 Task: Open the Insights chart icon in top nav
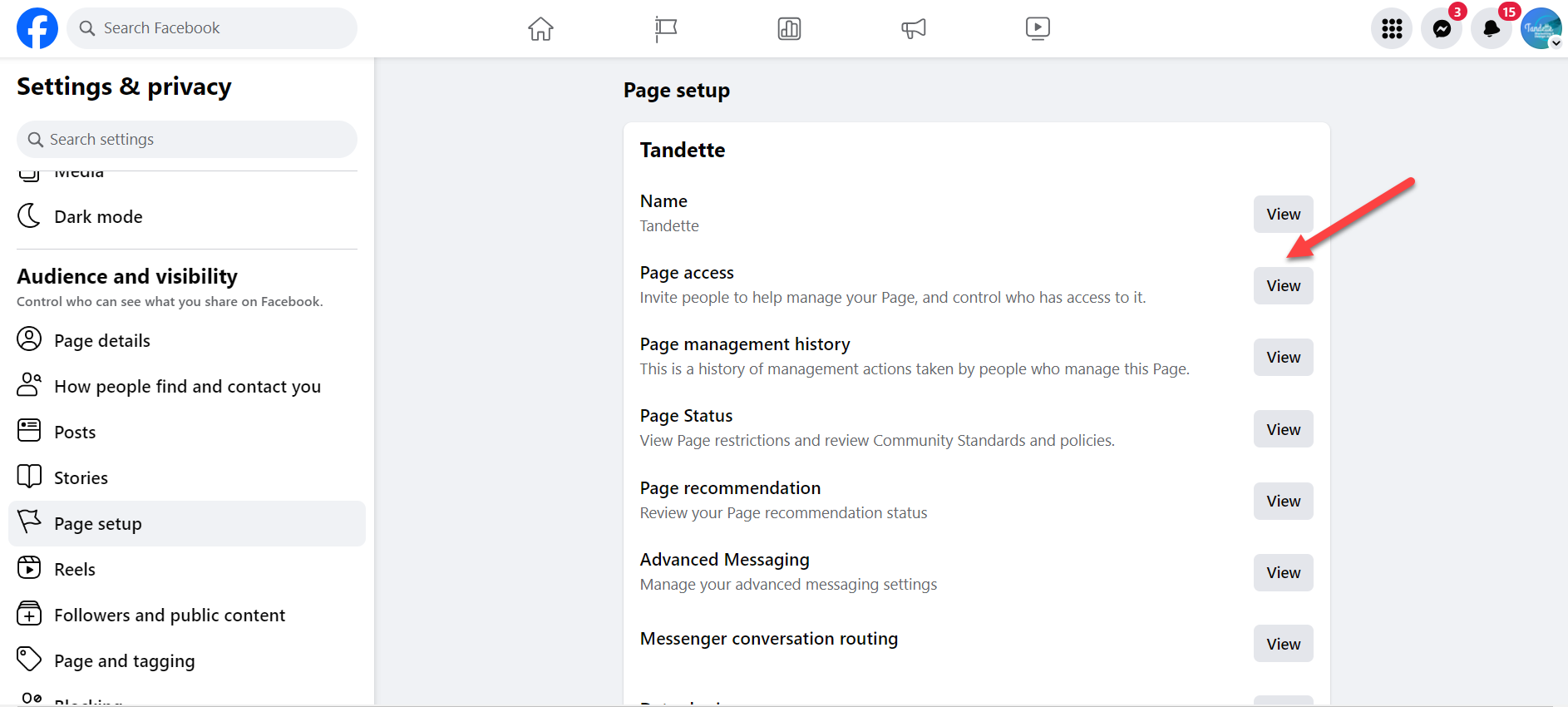[x=789, y=28]
